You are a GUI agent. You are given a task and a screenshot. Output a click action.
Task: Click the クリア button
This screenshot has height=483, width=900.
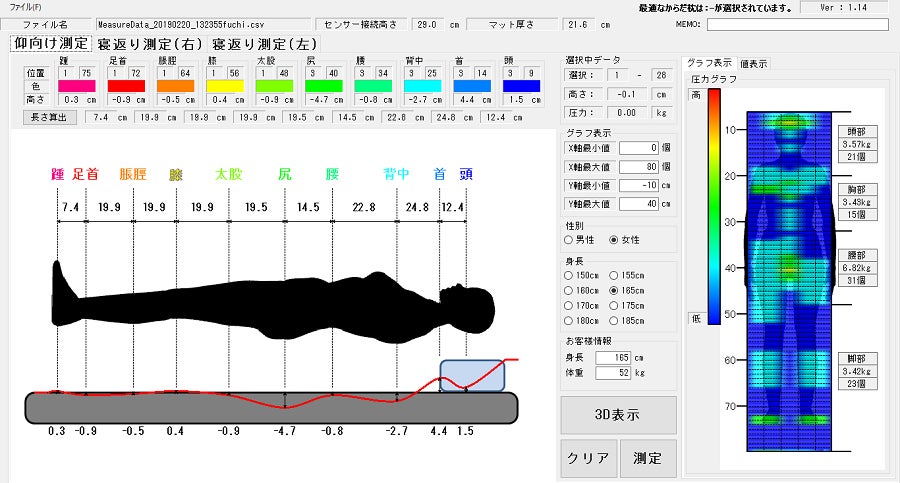click(x=588, y=459)
